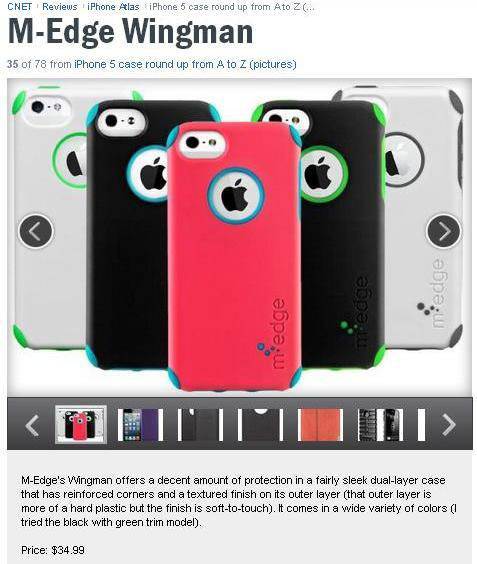Click the pink Wingman case in the main image
Screen dimensions: 477x564
(x=234, y=256)
